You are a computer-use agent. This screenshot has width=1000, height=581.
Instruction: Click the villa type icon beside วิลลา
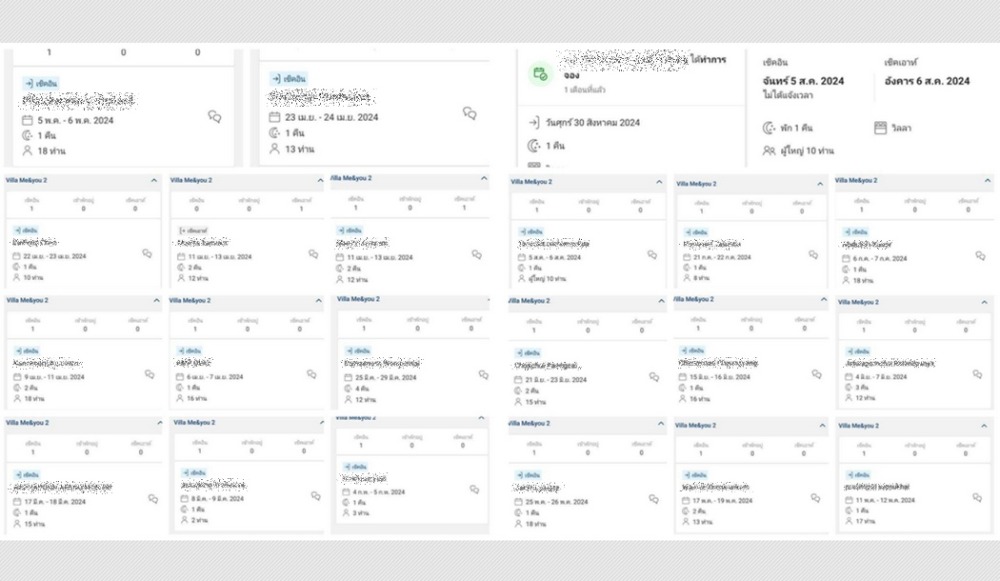point(880,128)
